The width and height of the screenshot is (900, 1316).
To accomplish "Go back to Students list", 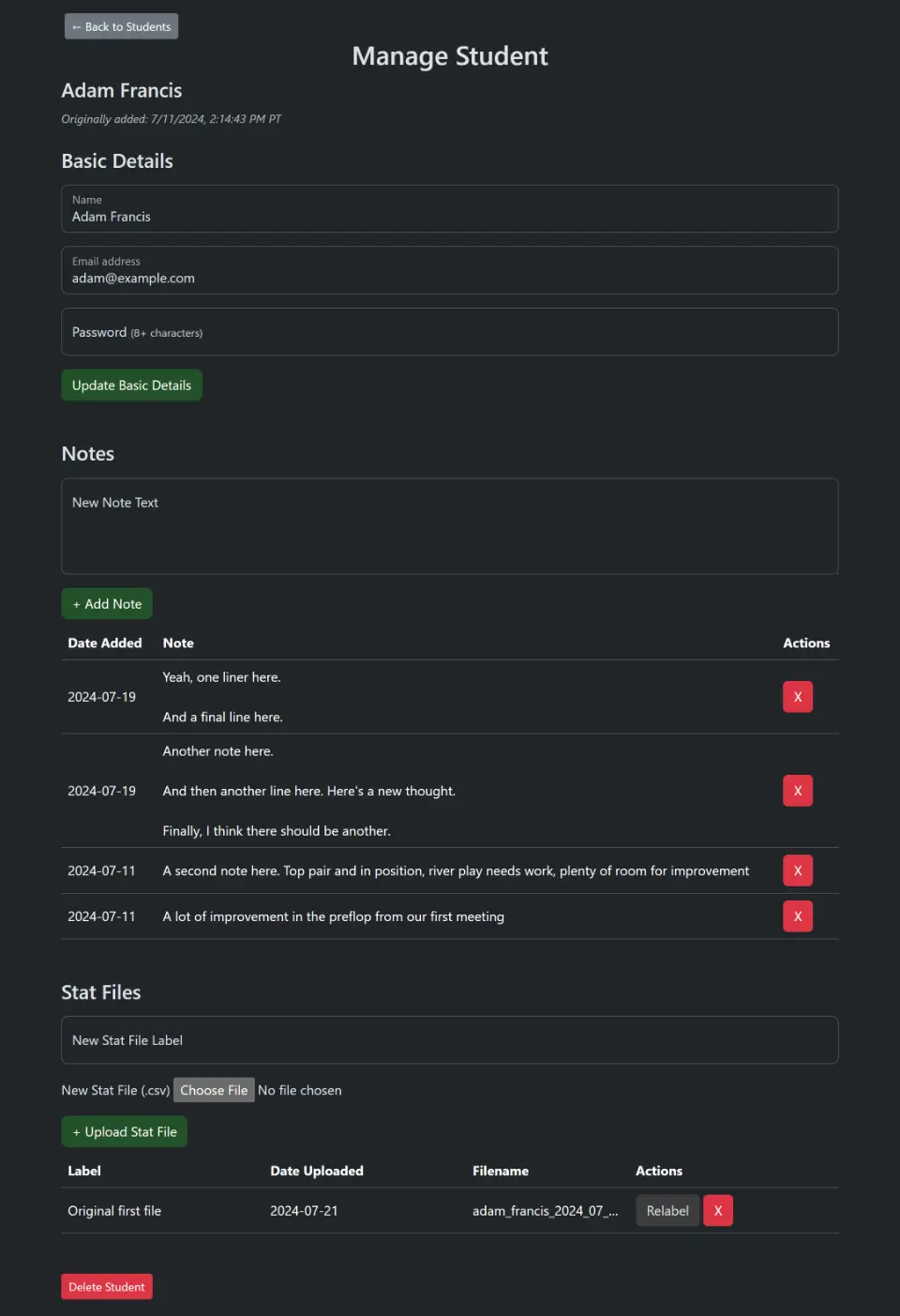I will tap(122, 26).
